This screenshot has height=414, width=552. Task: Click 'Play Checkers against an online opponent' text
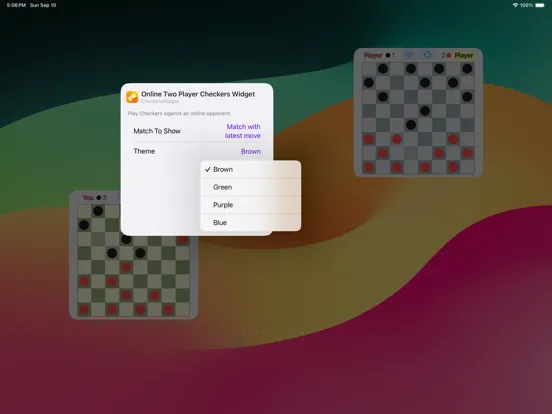point(179,113)
